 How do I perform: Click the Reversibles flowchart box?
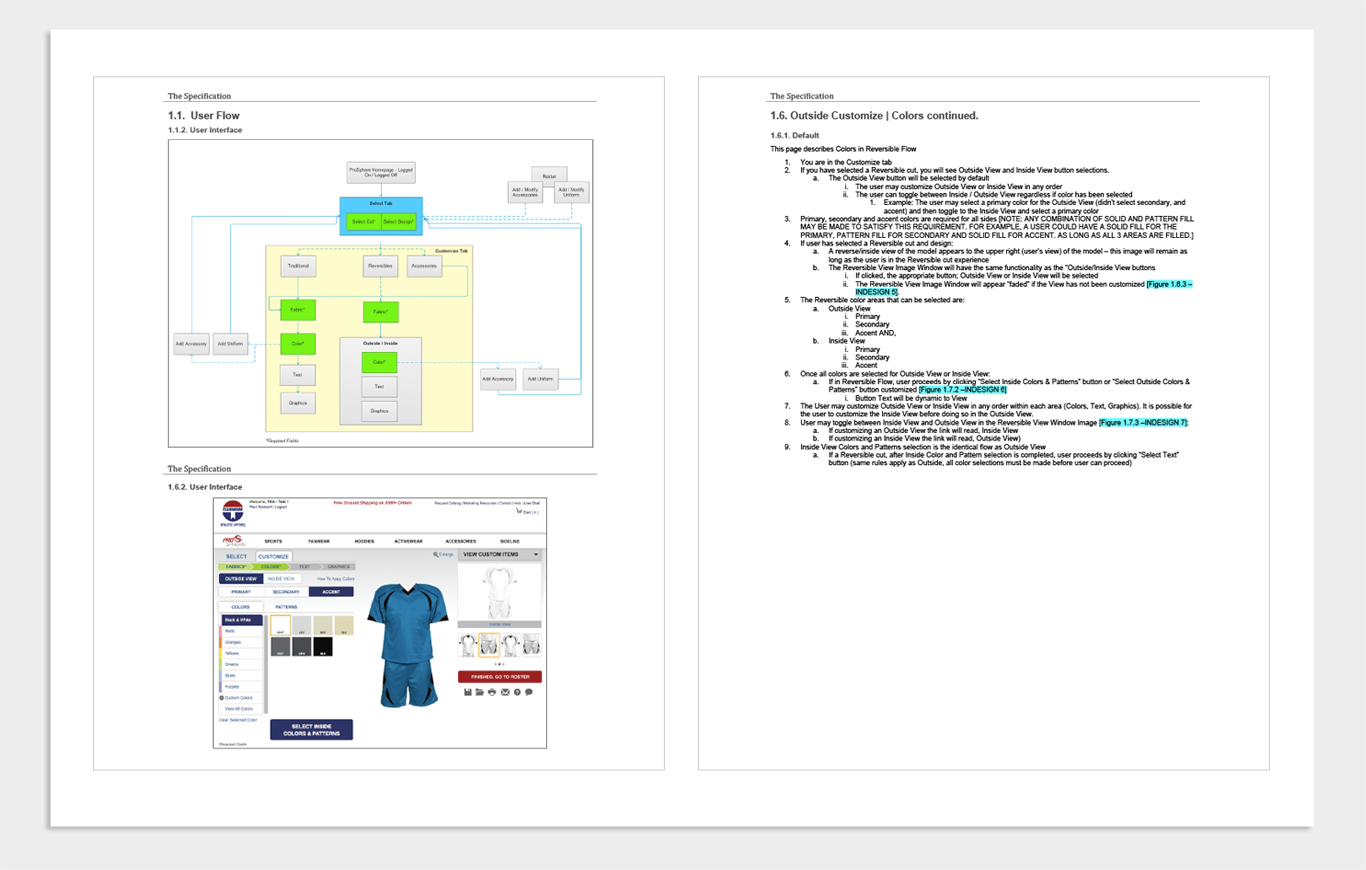point(379,266)
